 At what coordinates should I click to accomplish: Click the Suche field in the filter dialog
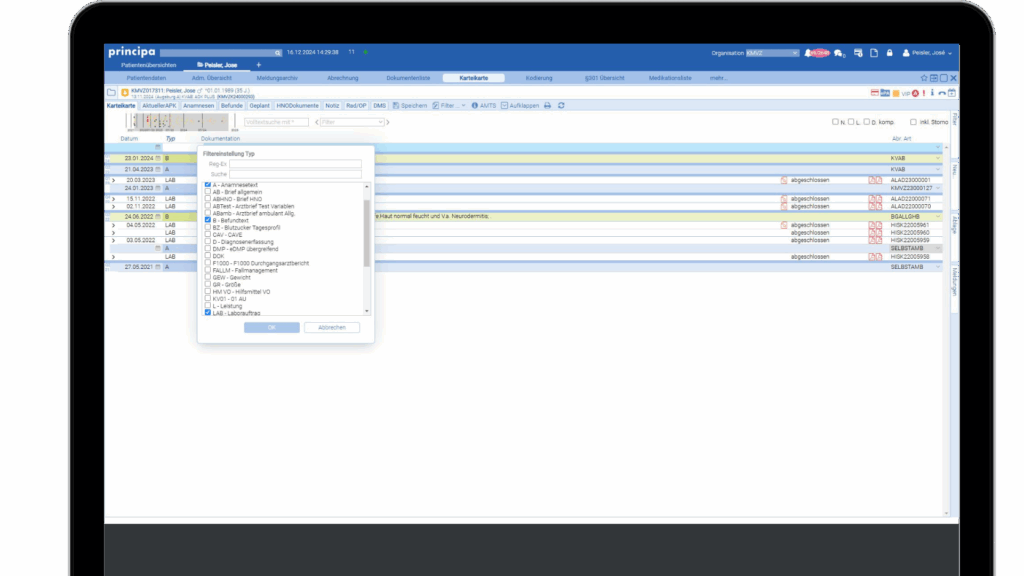(x=295, y=173)
